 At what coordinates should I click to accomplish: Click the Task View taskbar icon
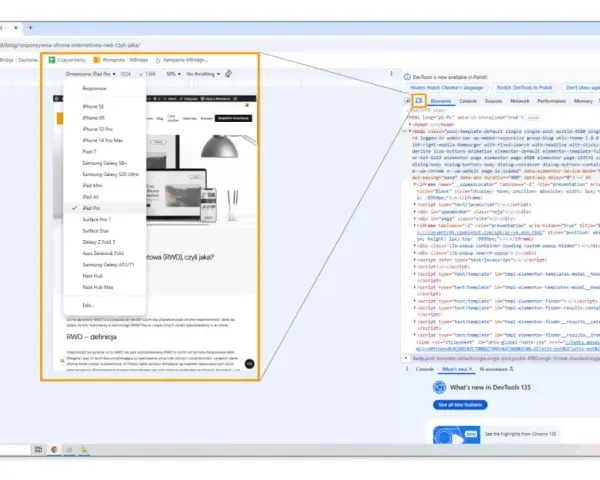[38, 450]
